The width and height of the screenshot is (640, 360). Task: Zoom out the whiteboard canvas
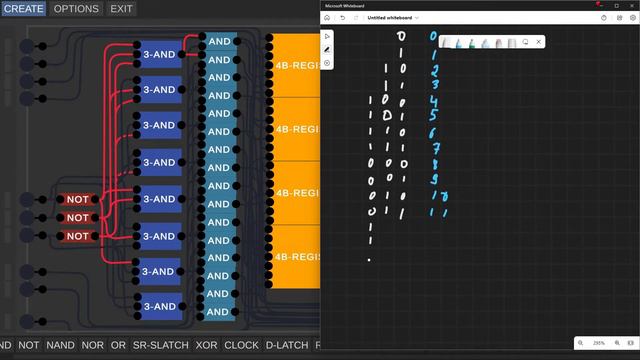(x=580, y=343)
